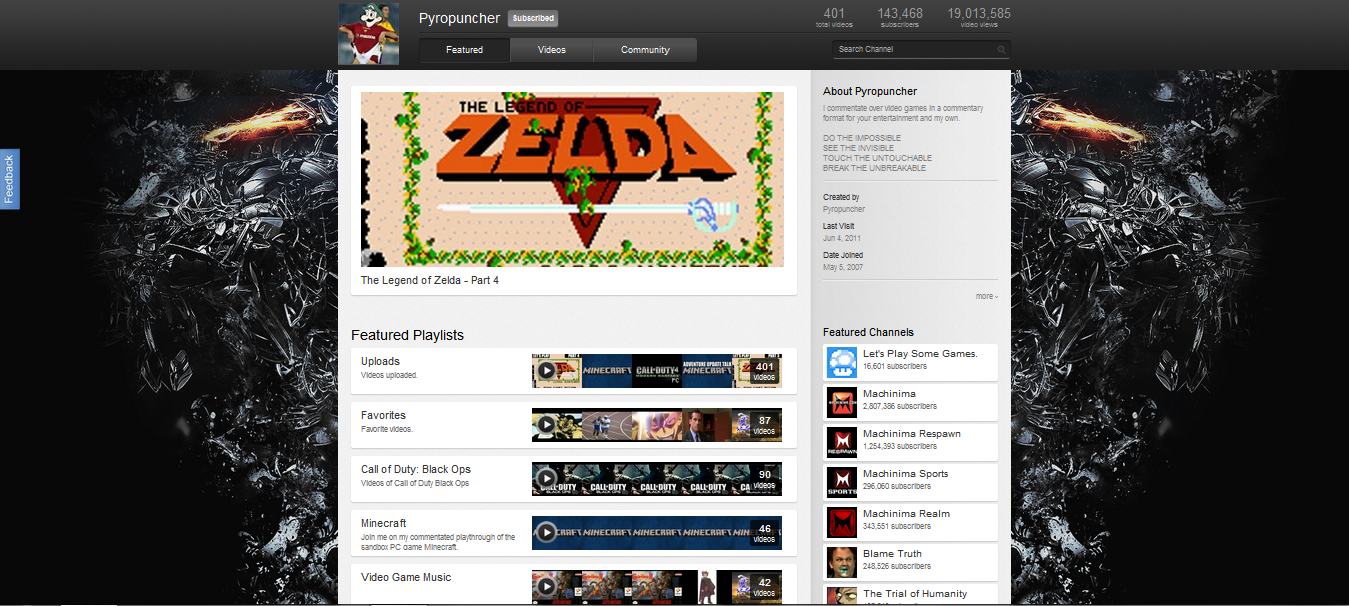This screenshot has width=1349, height=606.
Task: Click inside the Search Channel field
Action: 910,50
